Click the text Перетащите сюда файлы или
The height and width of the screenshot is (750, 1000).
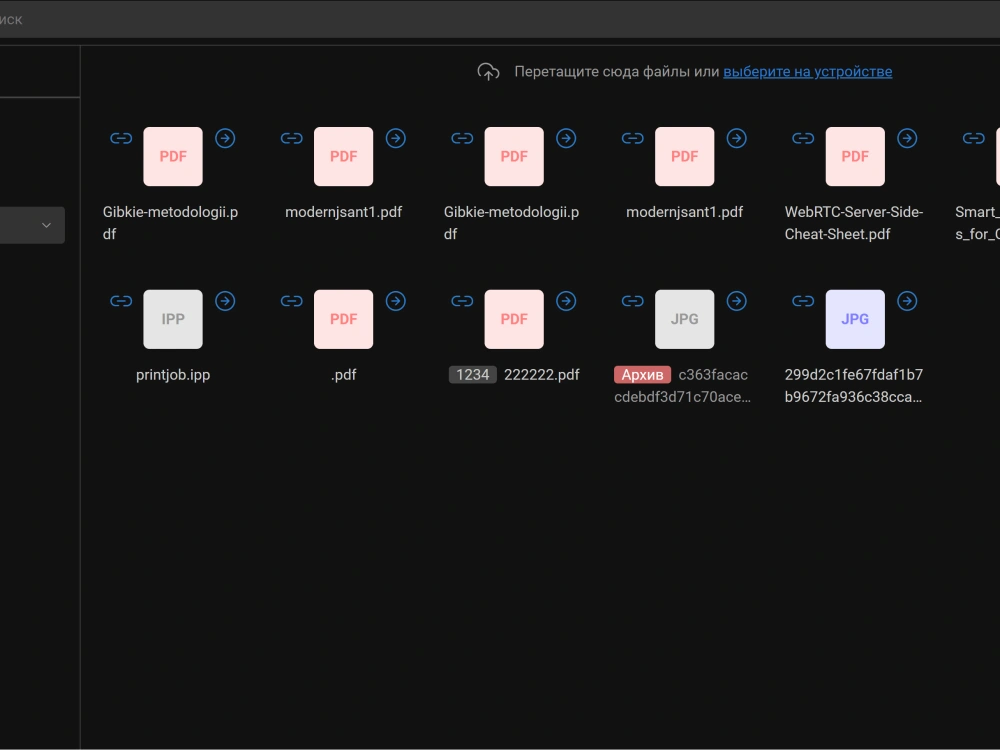click(617, 71)
